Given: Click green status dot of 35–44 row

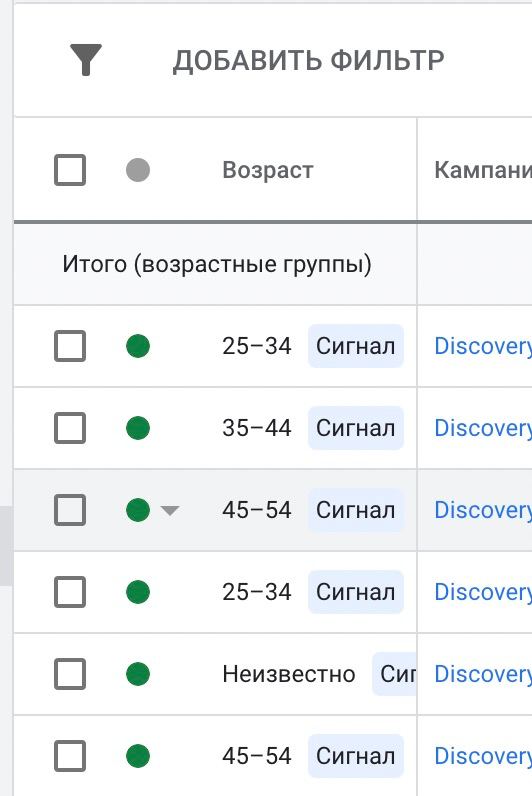Looking at the screenshot, I should click(x=138, y=428).
